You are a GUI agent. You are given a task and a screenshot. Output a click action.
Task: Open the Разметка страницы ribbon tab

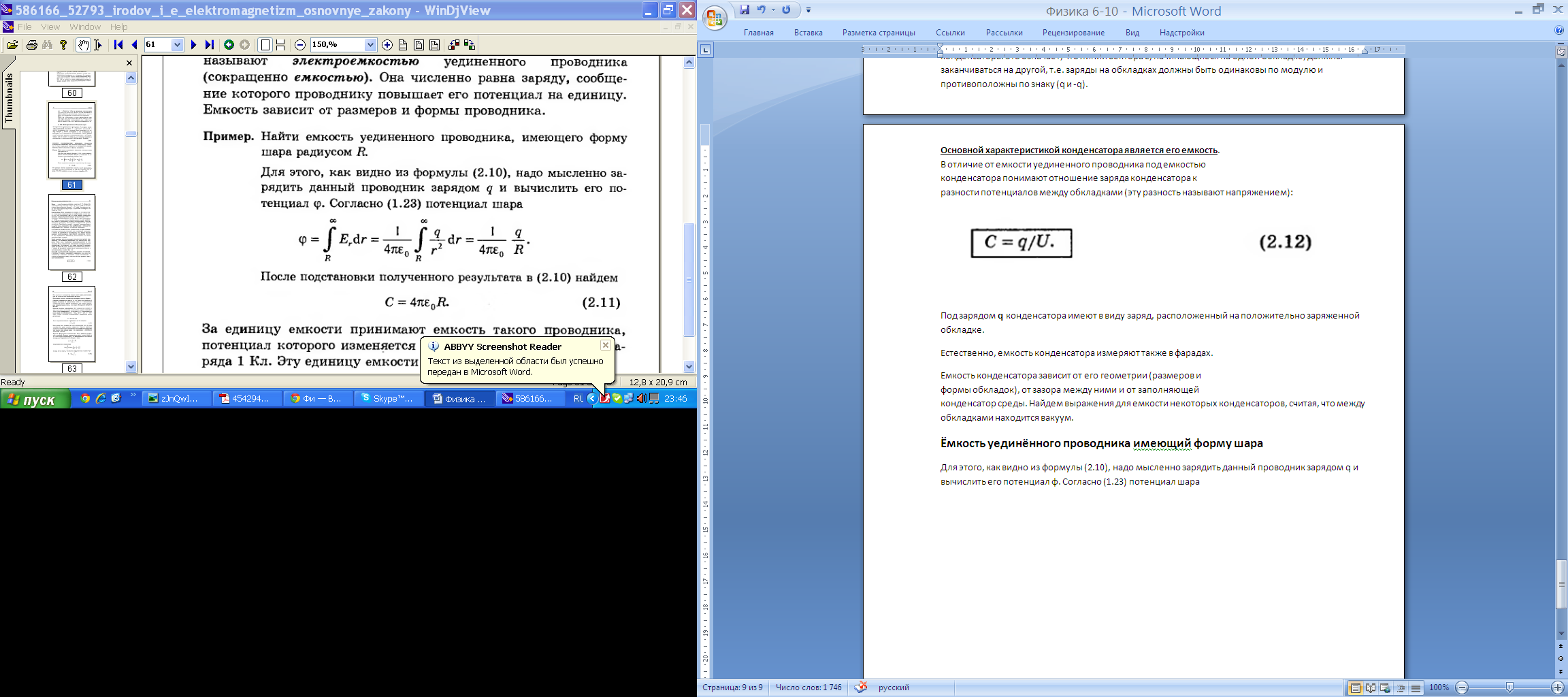coord(879,33)
